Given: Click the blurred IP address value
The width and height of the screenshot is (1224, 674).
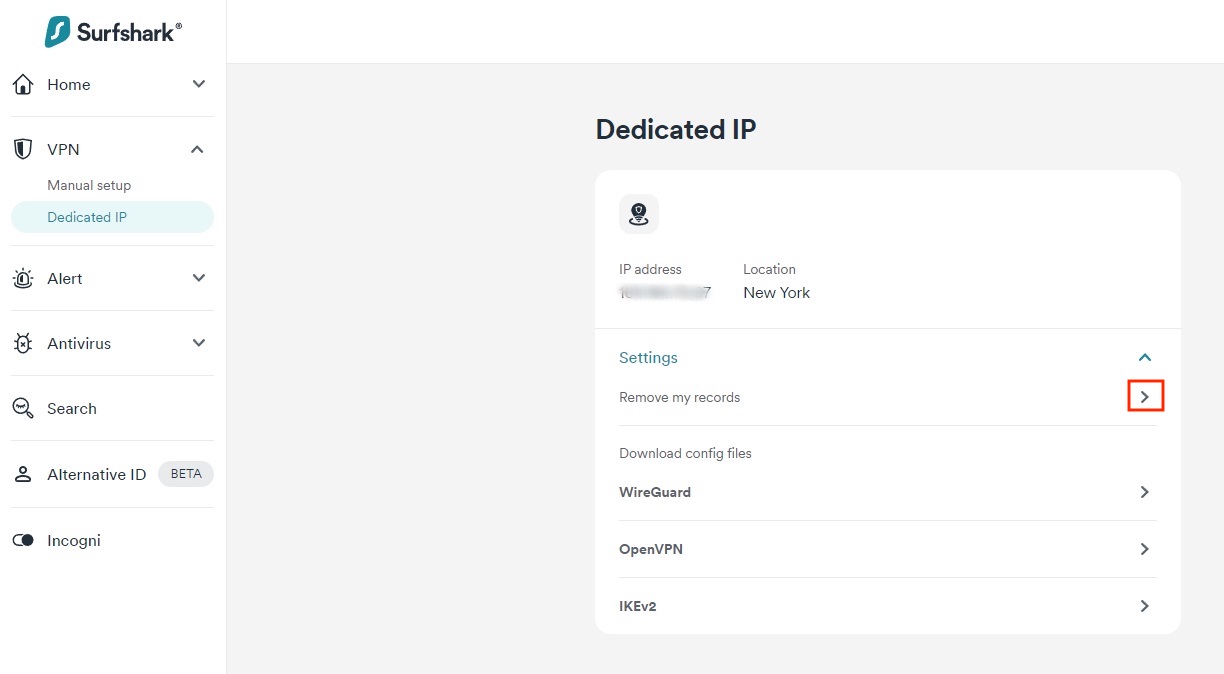Looking at the screenshot, I should click(x=665, y=293).
